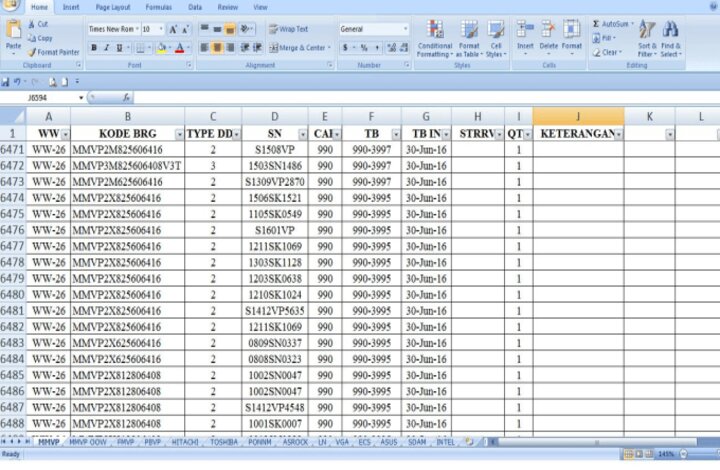Screen dimensions: 720x470
Task: Toggle Italic formatting
Action: (107, 47)
